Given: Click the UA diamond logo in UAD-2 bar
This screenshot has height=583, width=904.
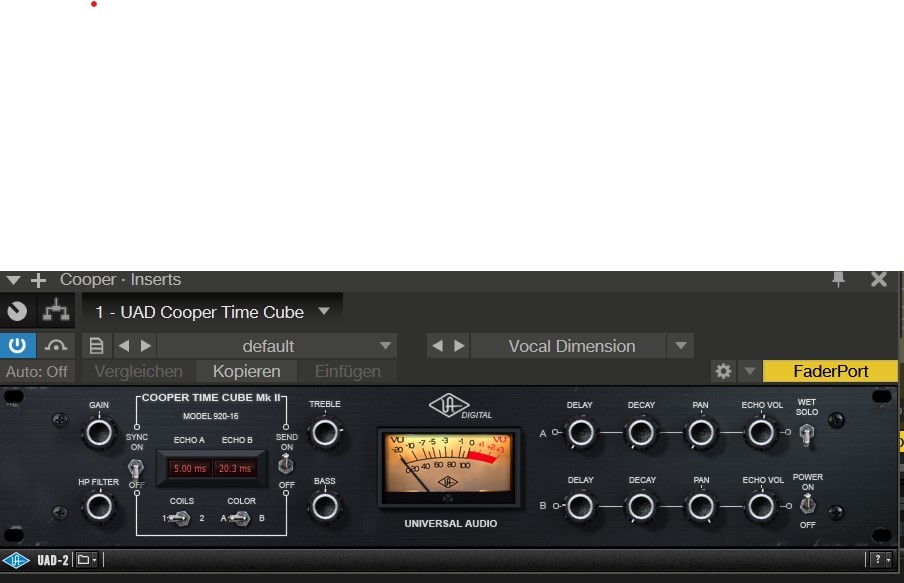Looking at the screenshot, I should [x=16, y=560].
